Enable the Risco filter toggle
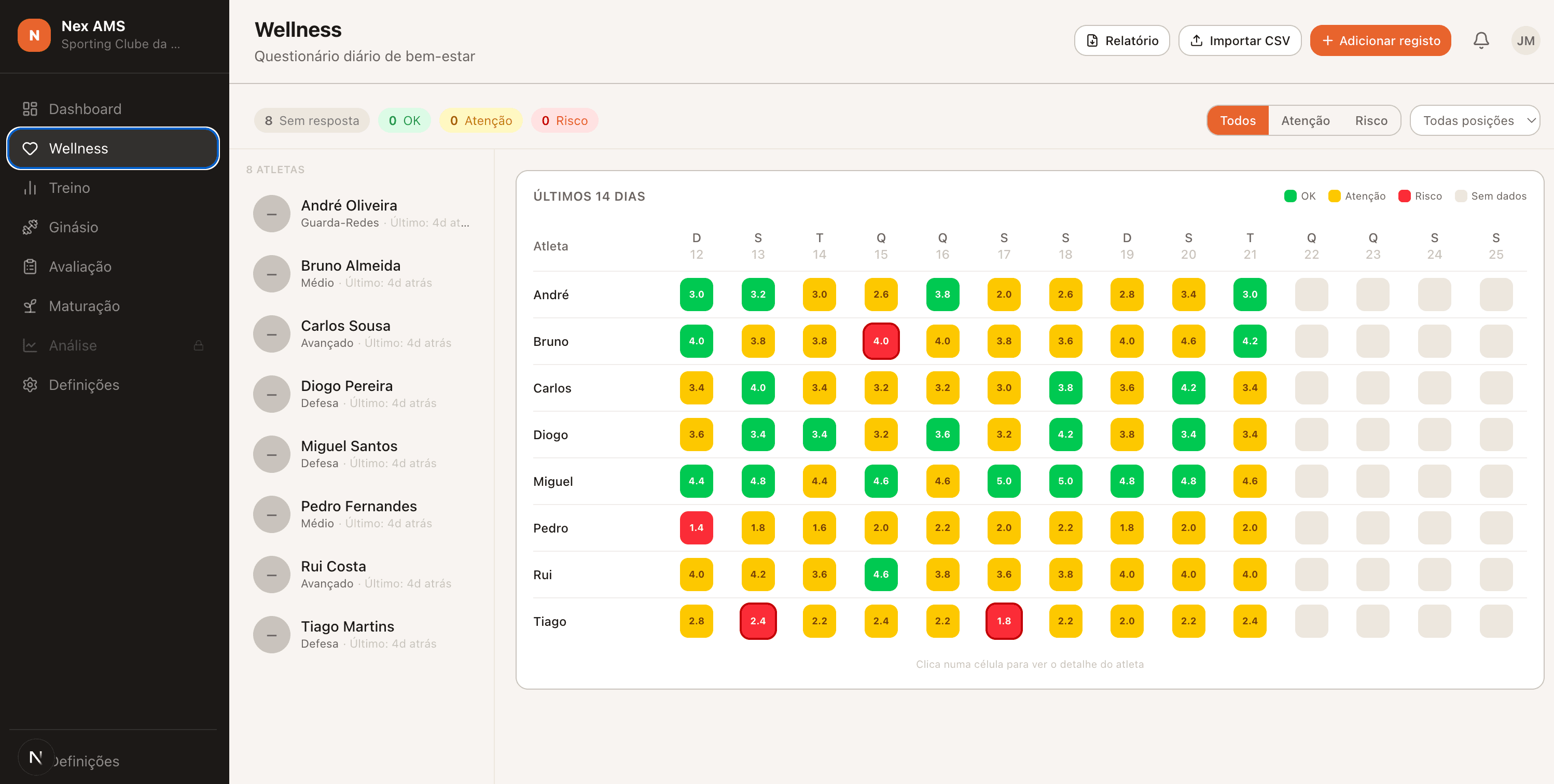Viewport: 1554px width, 784px height. pyautogui.click(x=1372, y=120)
